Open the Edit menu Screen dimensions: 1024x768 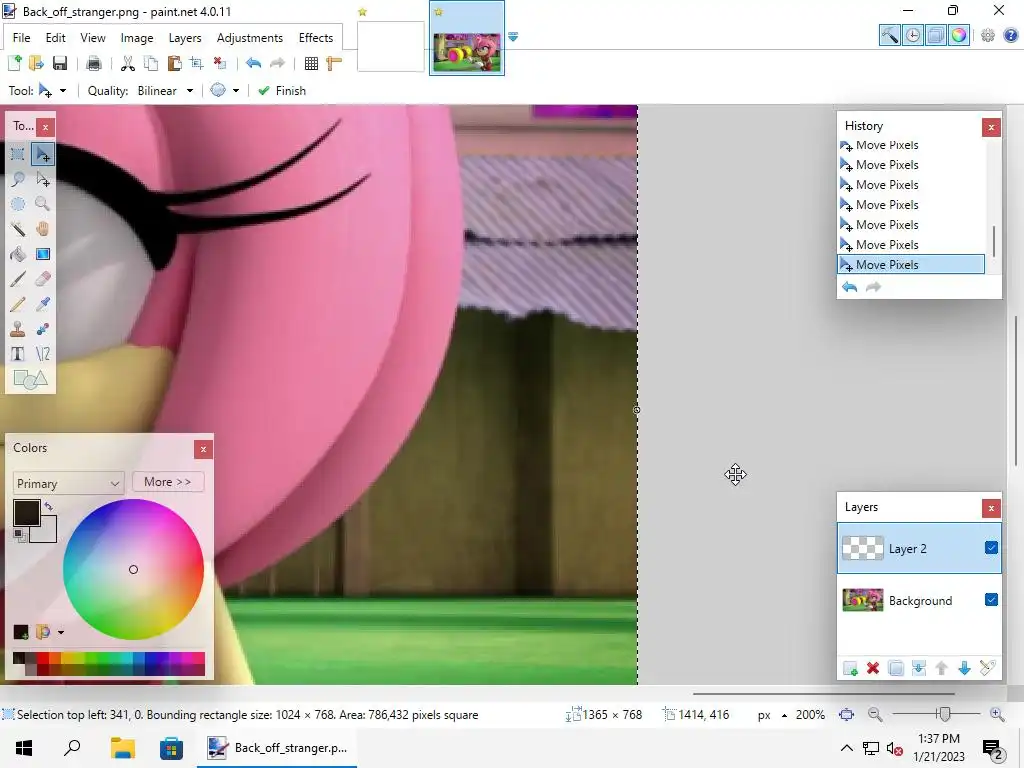tap(56, 38)
